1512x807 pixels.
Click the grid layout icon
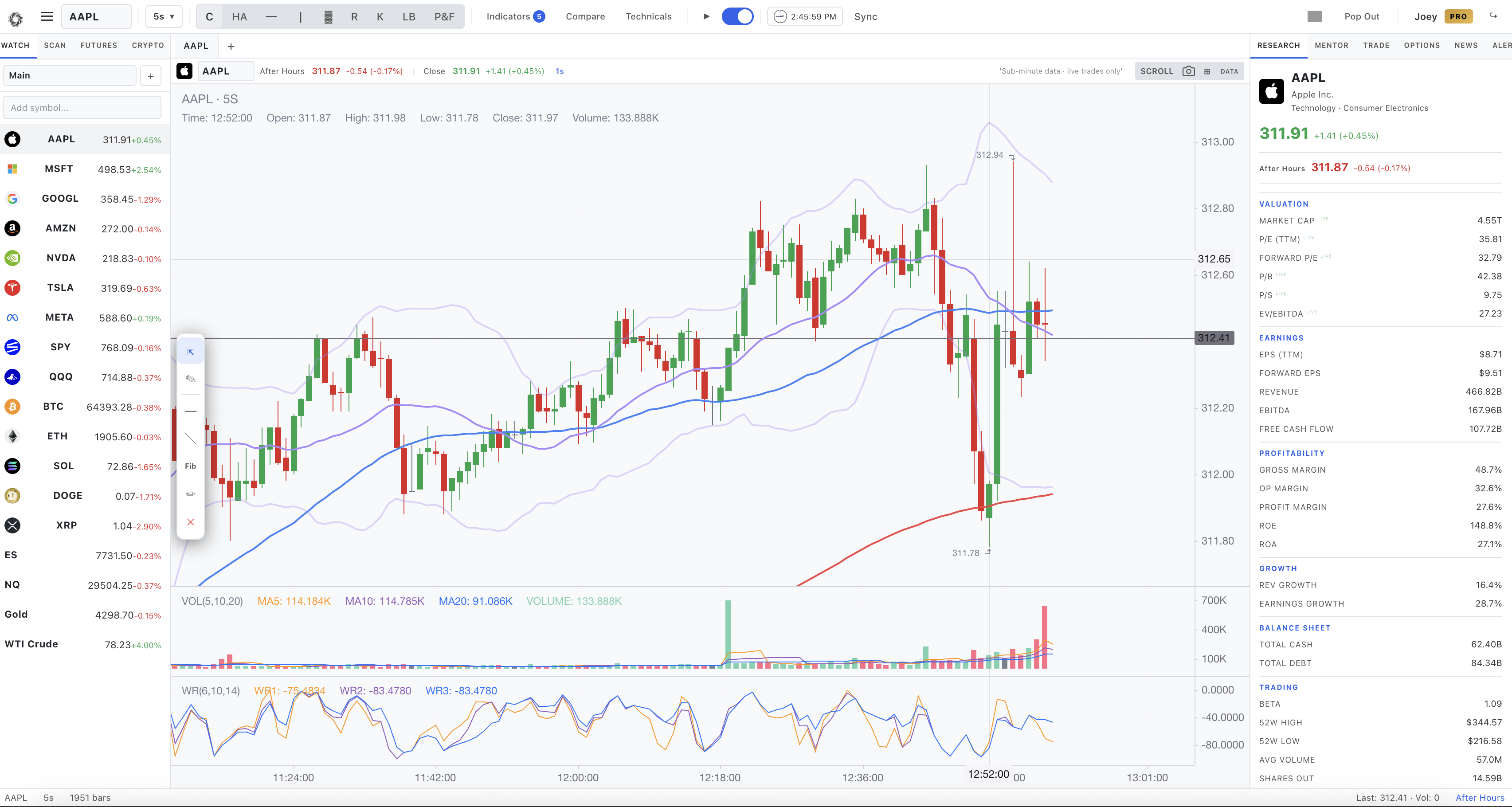coord(1207,71)
